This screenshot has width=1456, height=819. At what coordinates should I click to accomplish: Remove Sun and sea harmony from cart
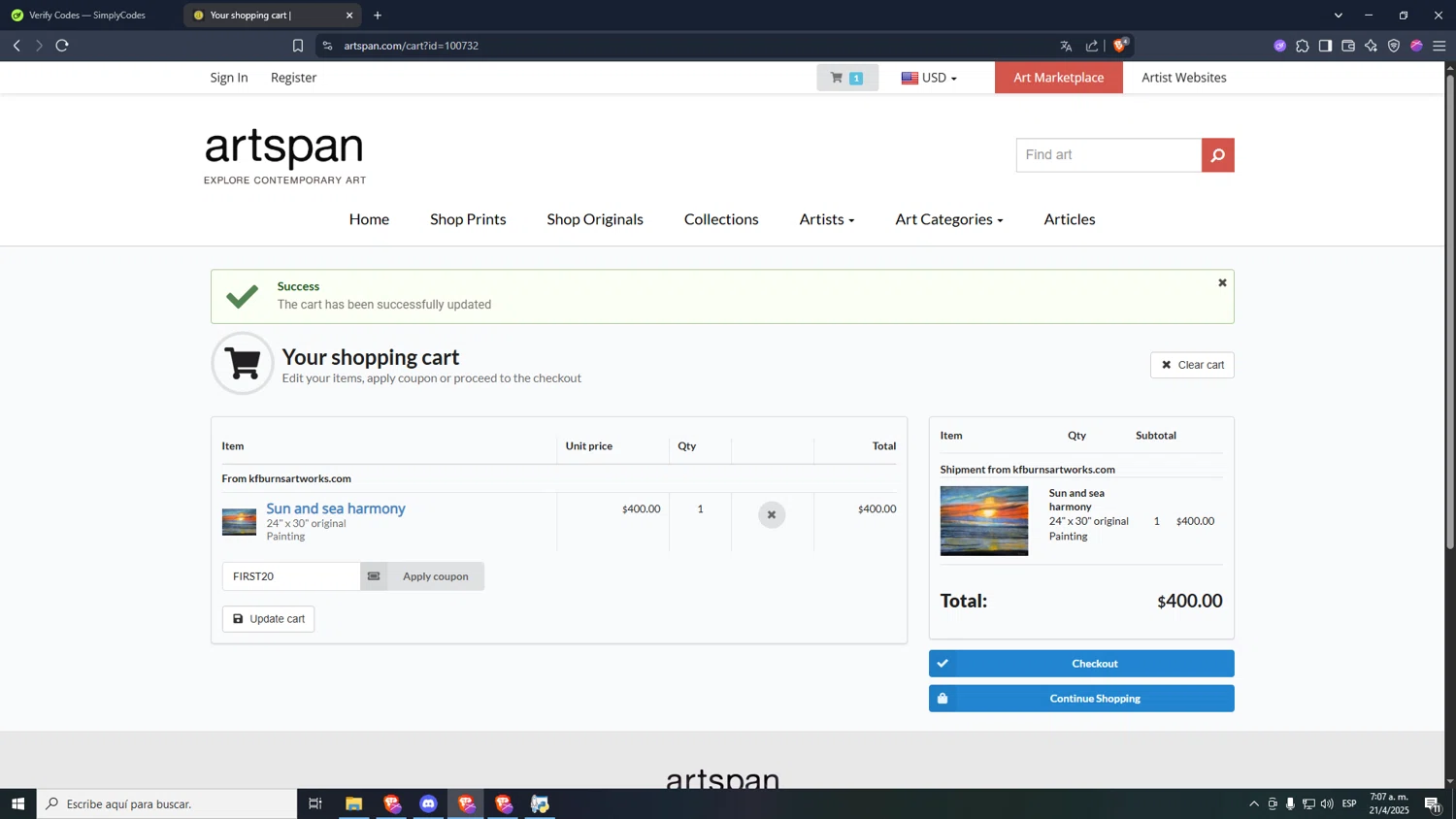(x=772, y=514)
